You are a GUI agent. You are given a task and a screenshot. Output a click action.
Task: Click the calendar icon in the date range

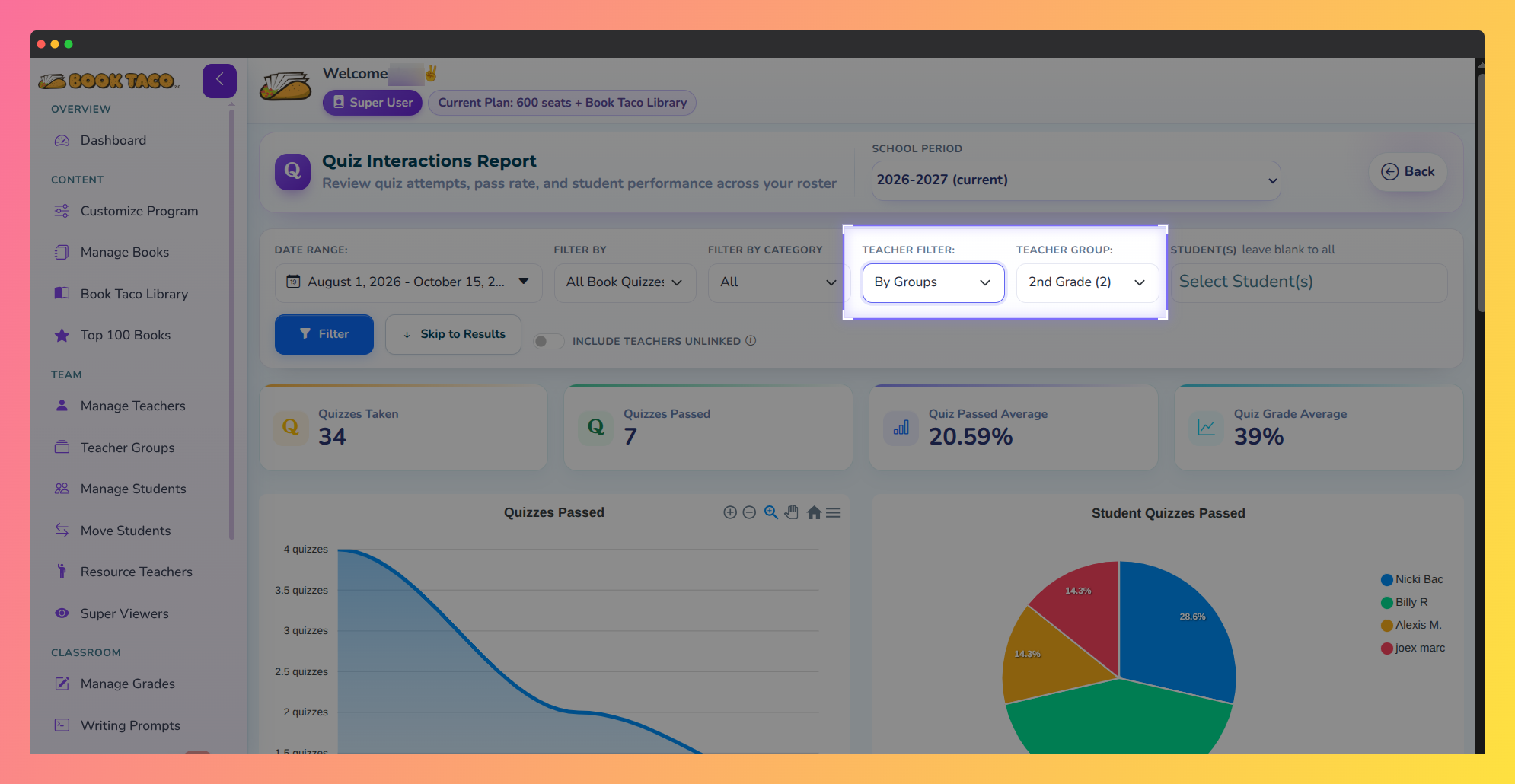coord(293,282)
